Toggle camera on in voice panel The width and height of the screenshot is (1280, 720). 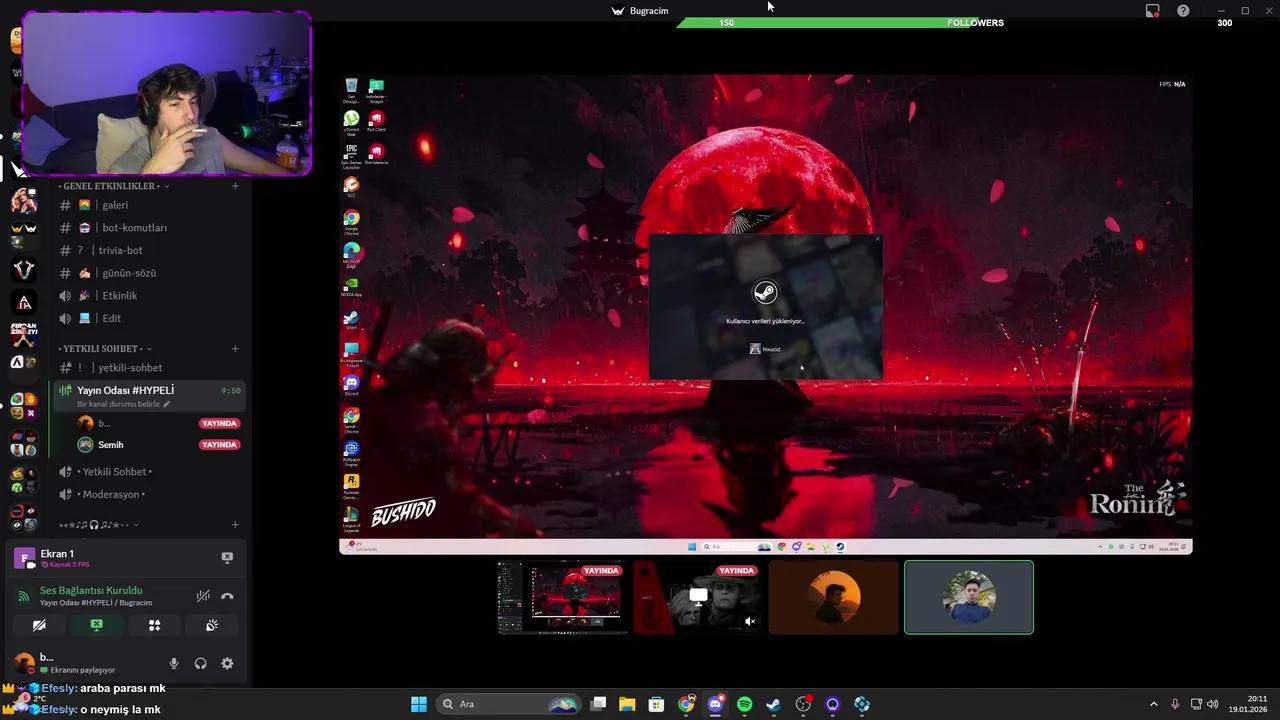(x=39, y=625)
